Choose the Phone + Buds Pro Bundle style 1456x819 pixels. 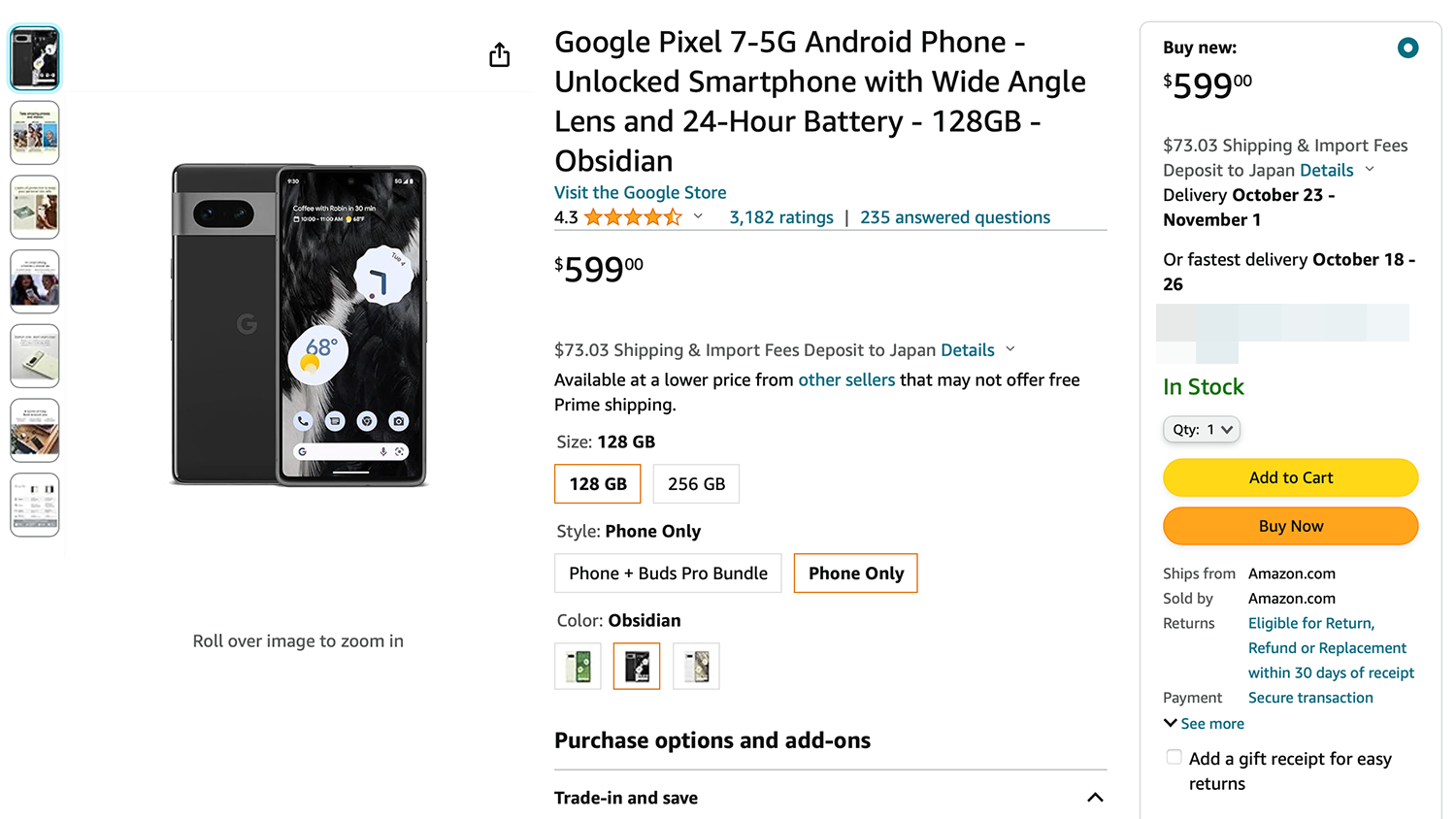coord(668,573)
